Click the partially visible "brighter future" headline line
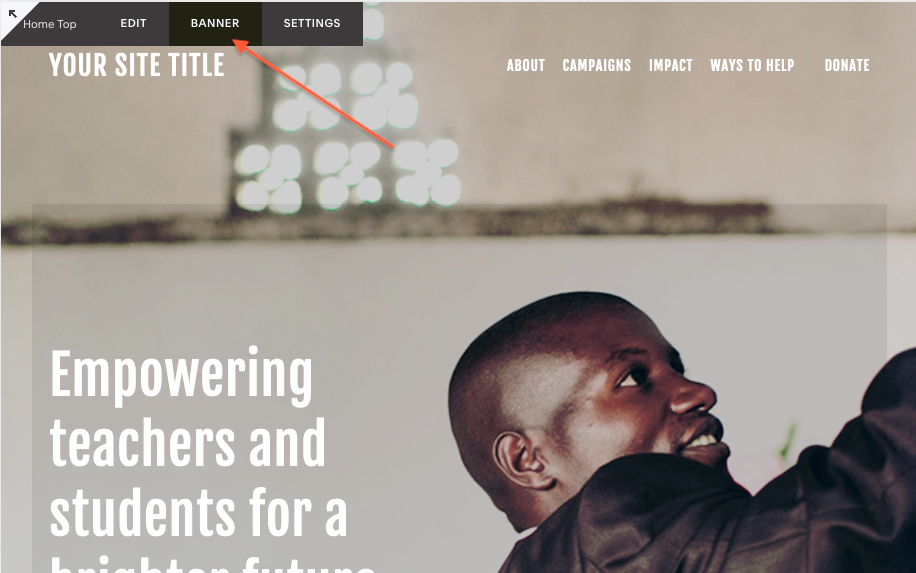 pos(213,564)
